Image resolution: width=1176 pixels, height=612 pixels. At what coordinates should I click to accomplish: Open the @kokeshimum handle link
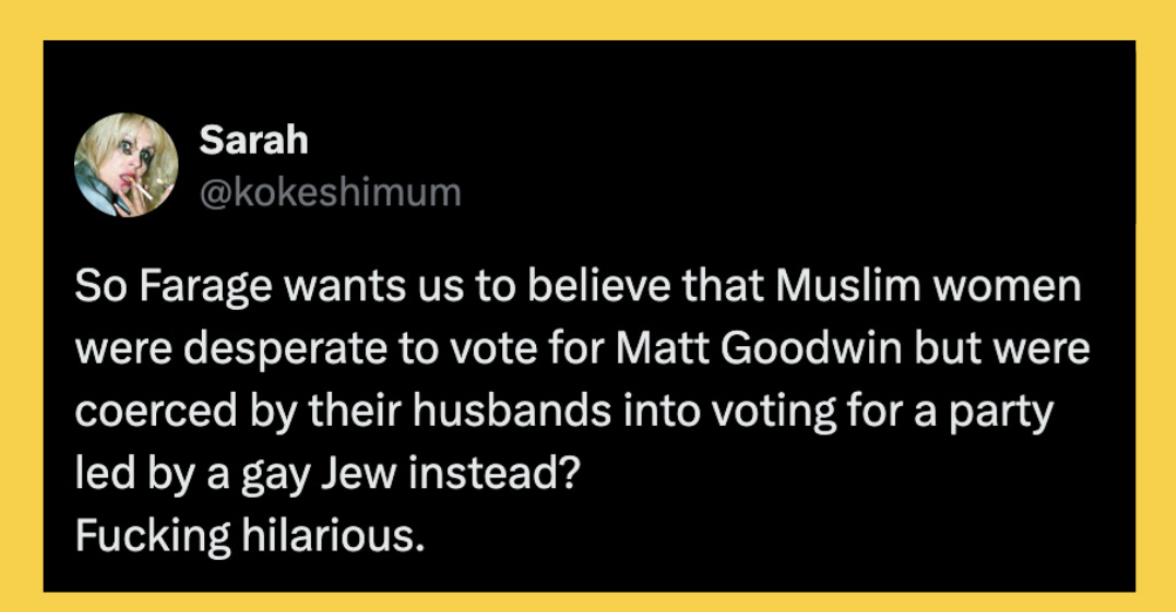pos(330,190)
